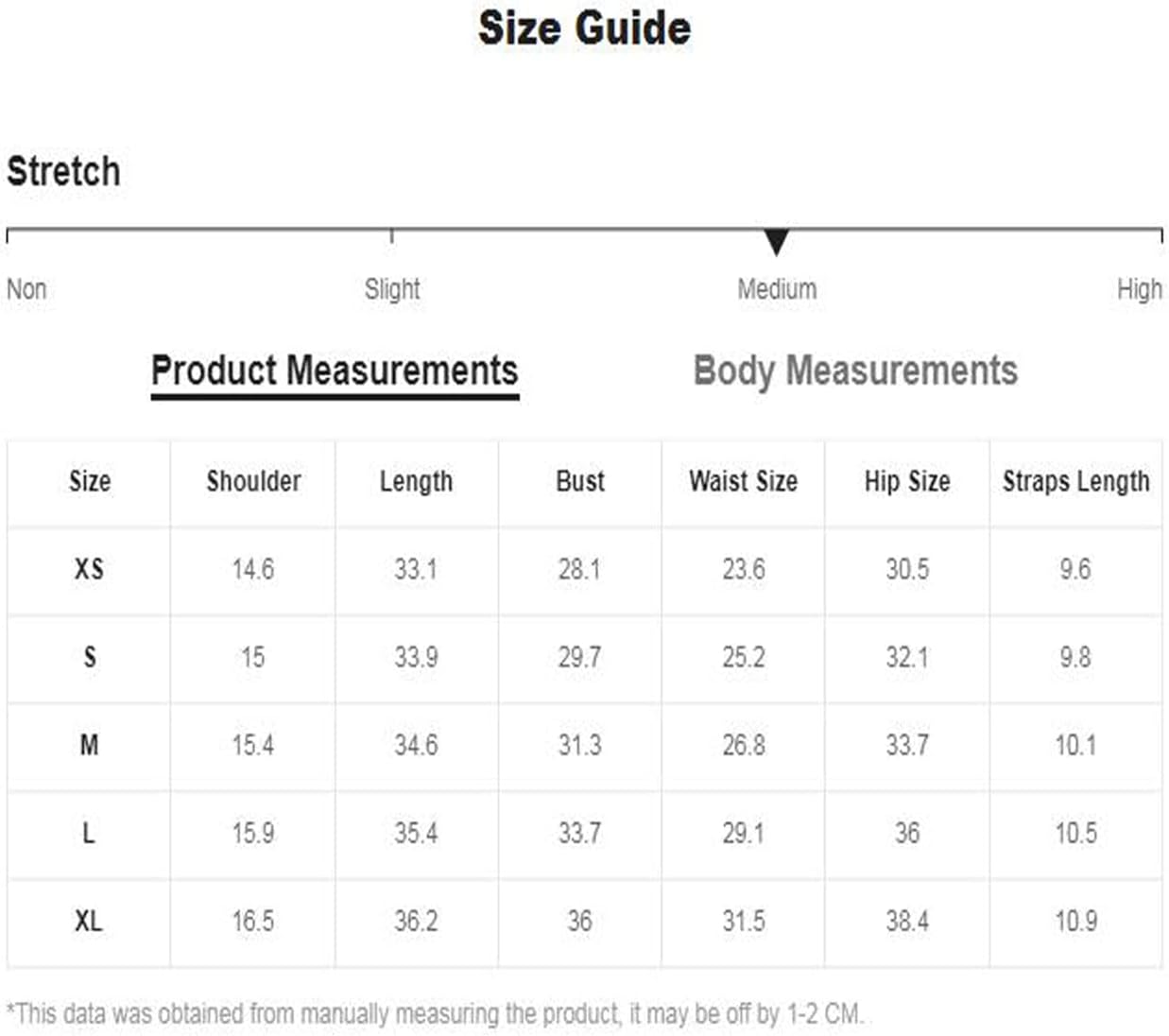
Task: Click the XL hip value 38.4
Action: click(907, 921)
